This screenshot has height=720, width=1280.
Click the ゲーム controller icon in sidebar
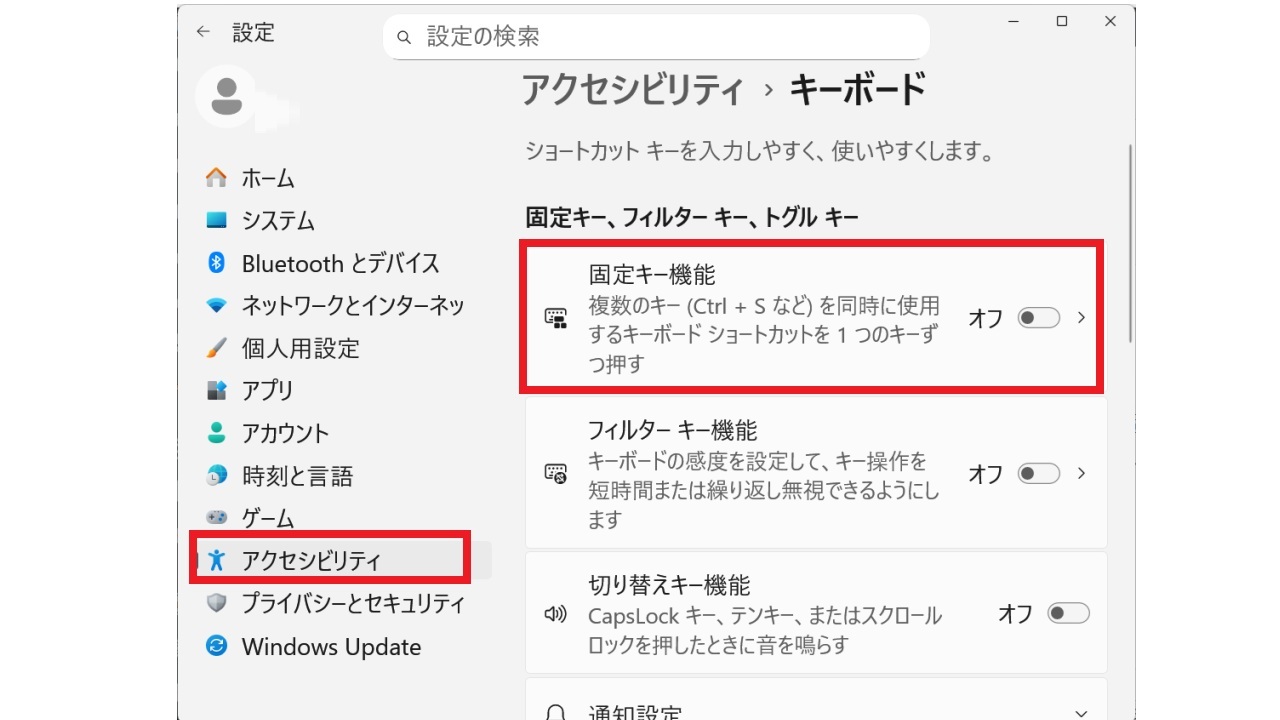pyautogui.click(x=216, y=518)
